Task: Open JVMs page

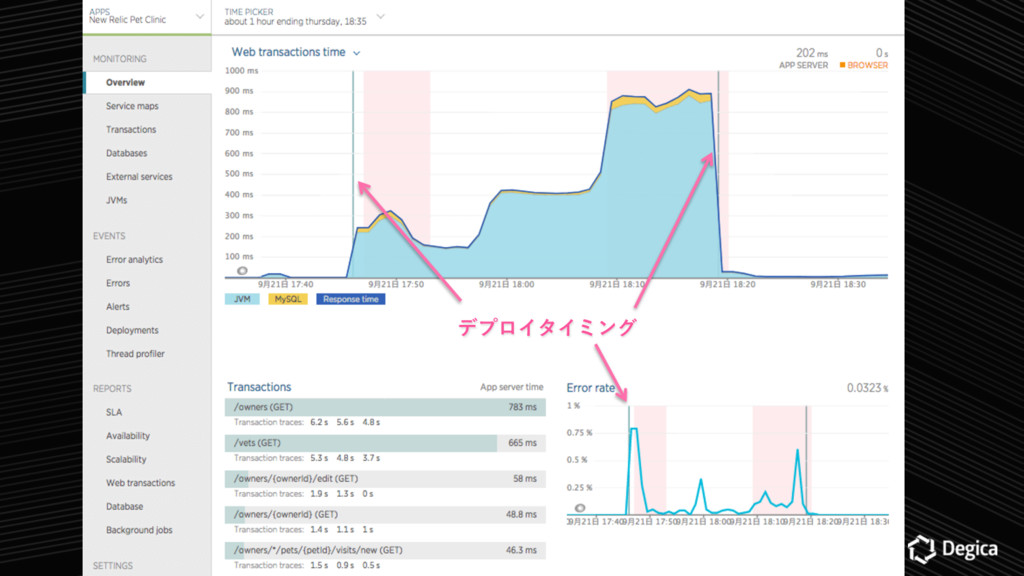Action: click(116, 200)
